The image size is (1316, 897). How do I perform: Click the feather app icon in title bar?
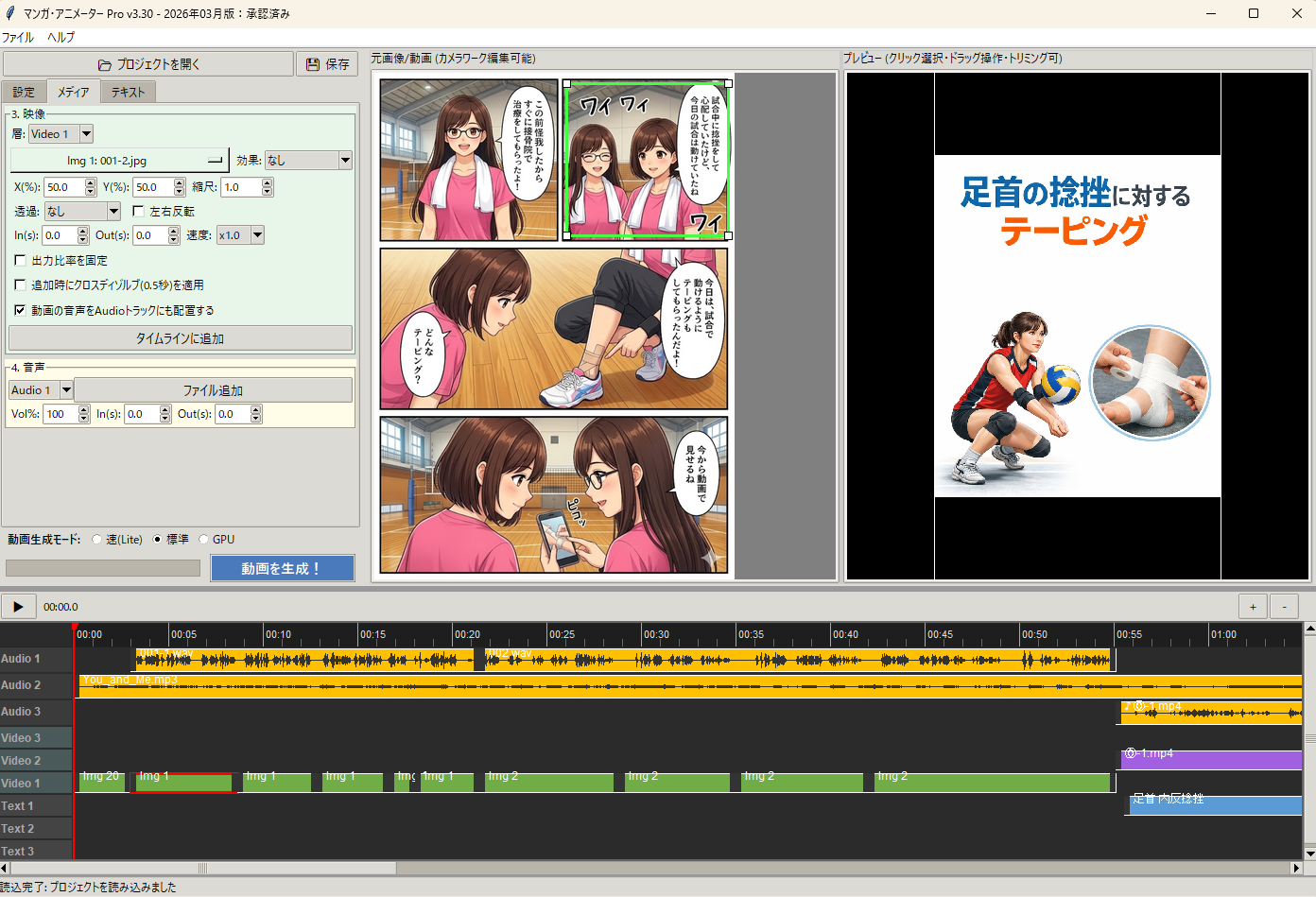(10, 13)
